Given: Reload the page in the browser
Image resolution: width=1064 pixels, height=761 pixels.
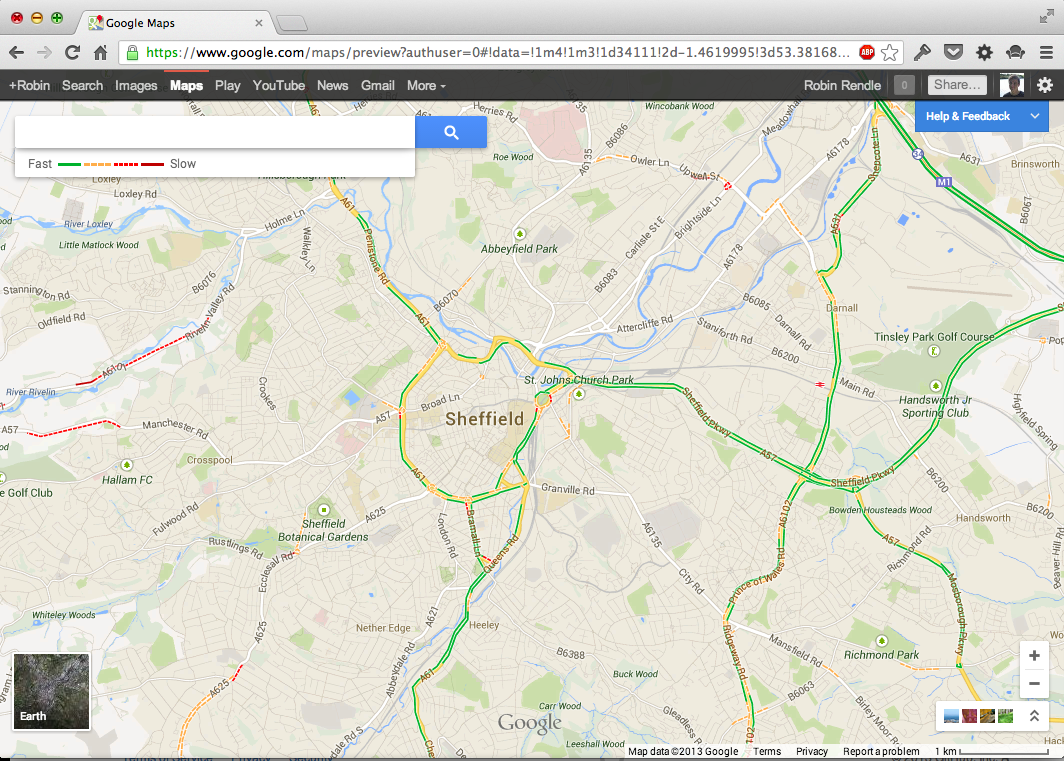Looking at the screenshot, I should coord(72,52).
